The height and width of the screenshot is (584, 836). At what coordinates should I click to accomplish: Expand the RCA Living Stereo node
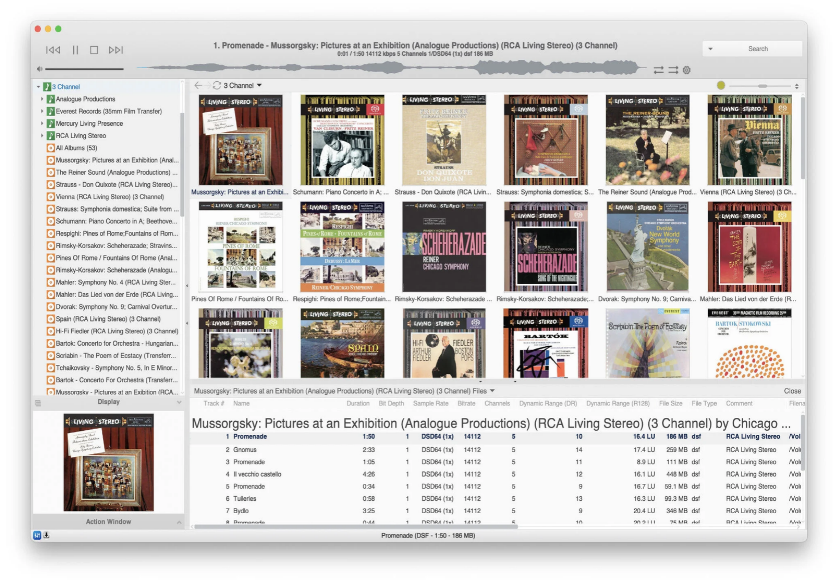point(42,135)
